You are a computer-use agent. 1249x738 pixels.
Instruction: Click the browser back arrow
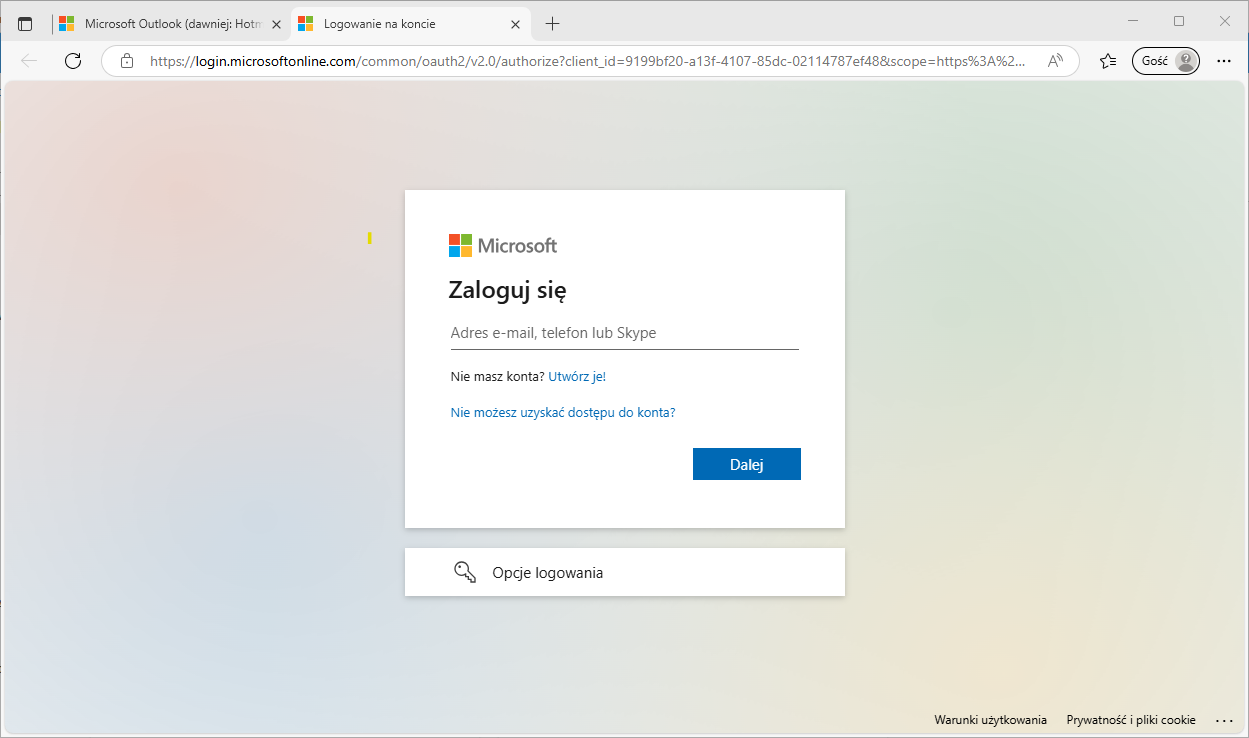[x=29, y=61]
